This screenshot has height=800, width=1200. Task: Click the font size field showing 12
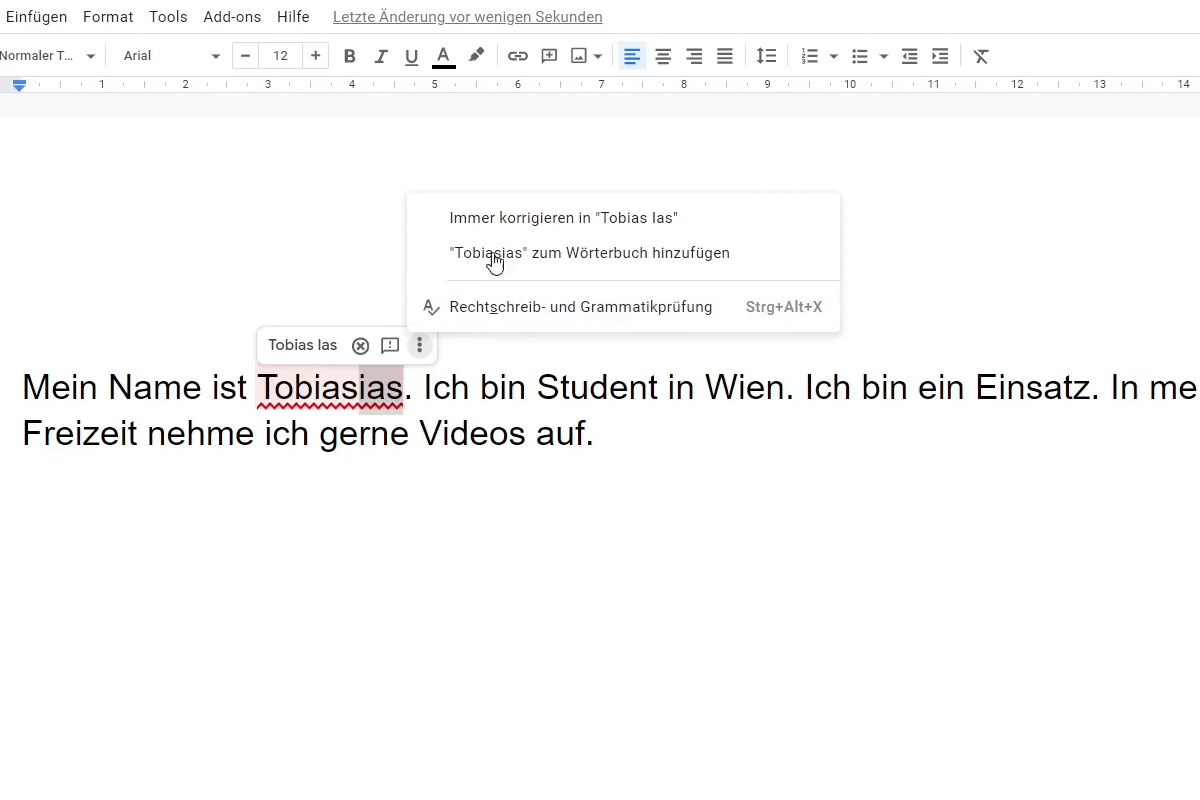[x=281, y=56]
